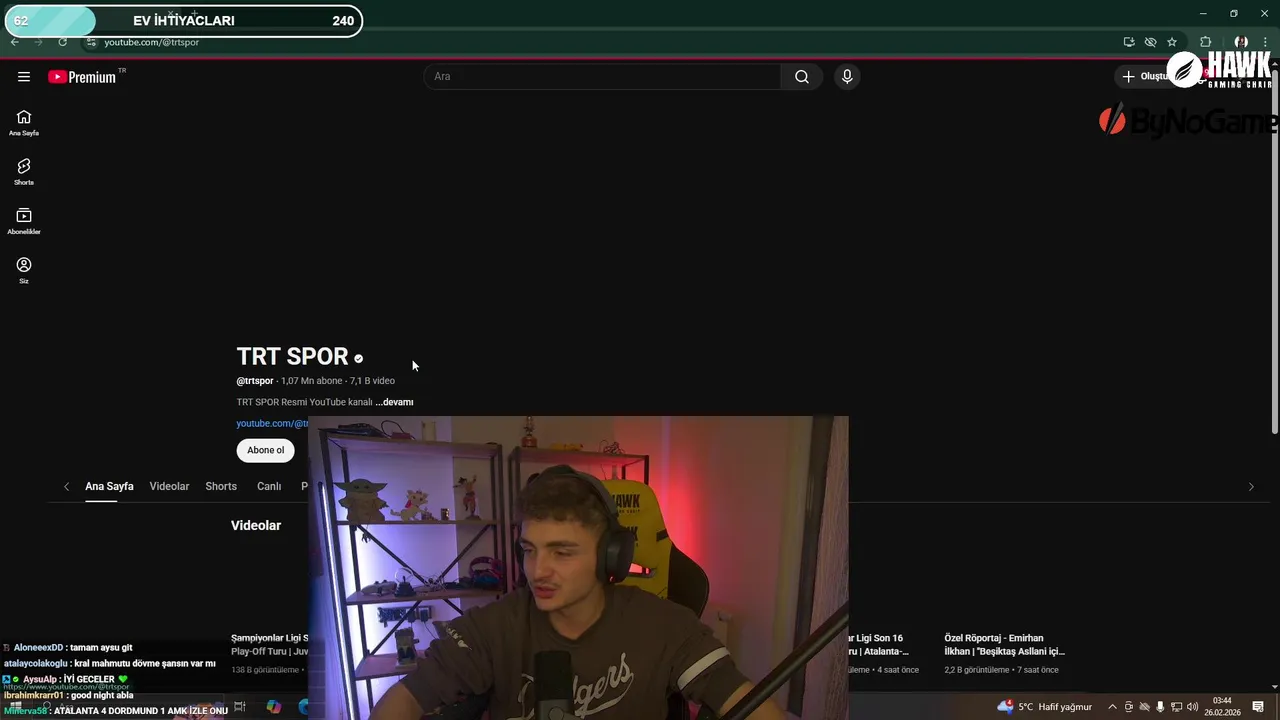
Task: Open the Windows notification center
Action: point(1258,707)
